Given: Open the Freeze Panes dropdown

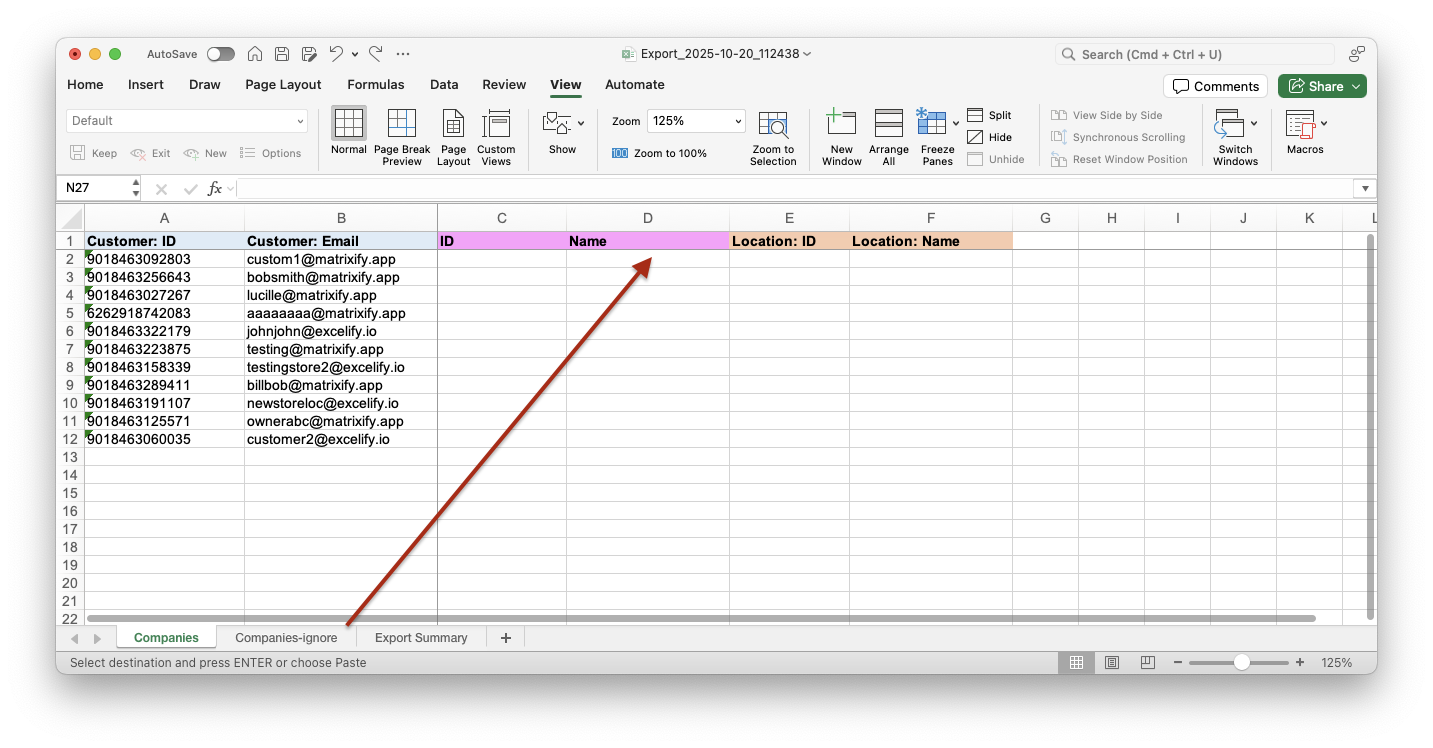Looking at the screenshot, I should coord(956,123).
